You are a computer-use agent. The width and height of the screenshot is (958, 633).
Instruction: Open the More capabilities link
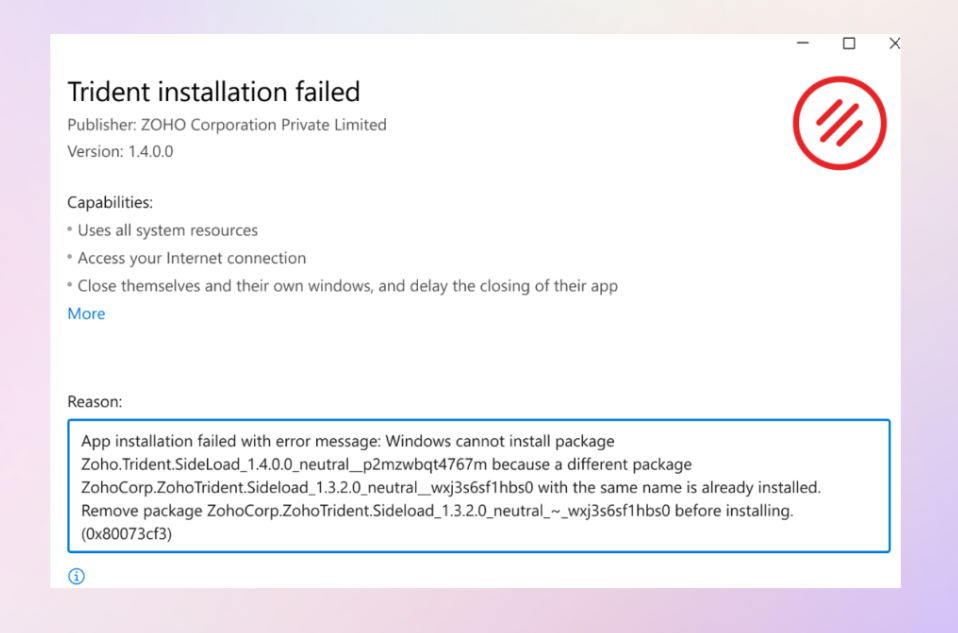[86, 314]
